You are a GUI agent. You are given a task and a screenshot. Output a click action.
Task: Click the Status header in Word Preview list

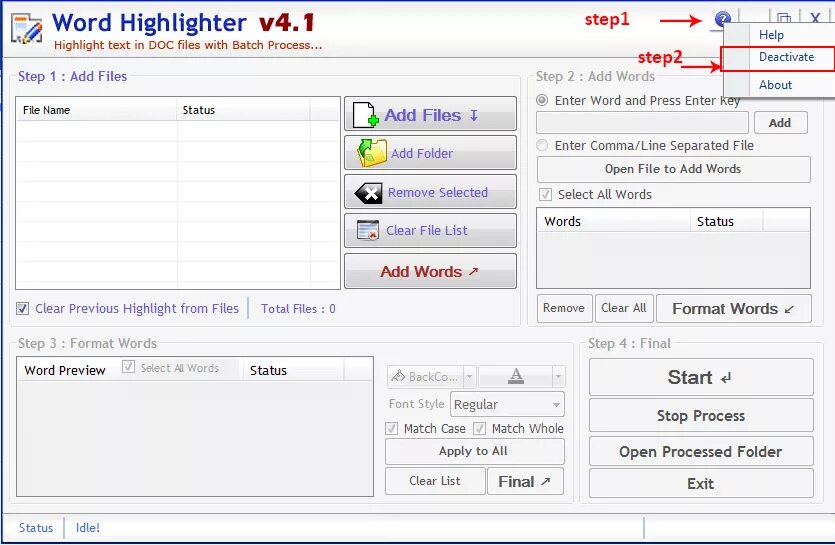(x=293, y=370)
